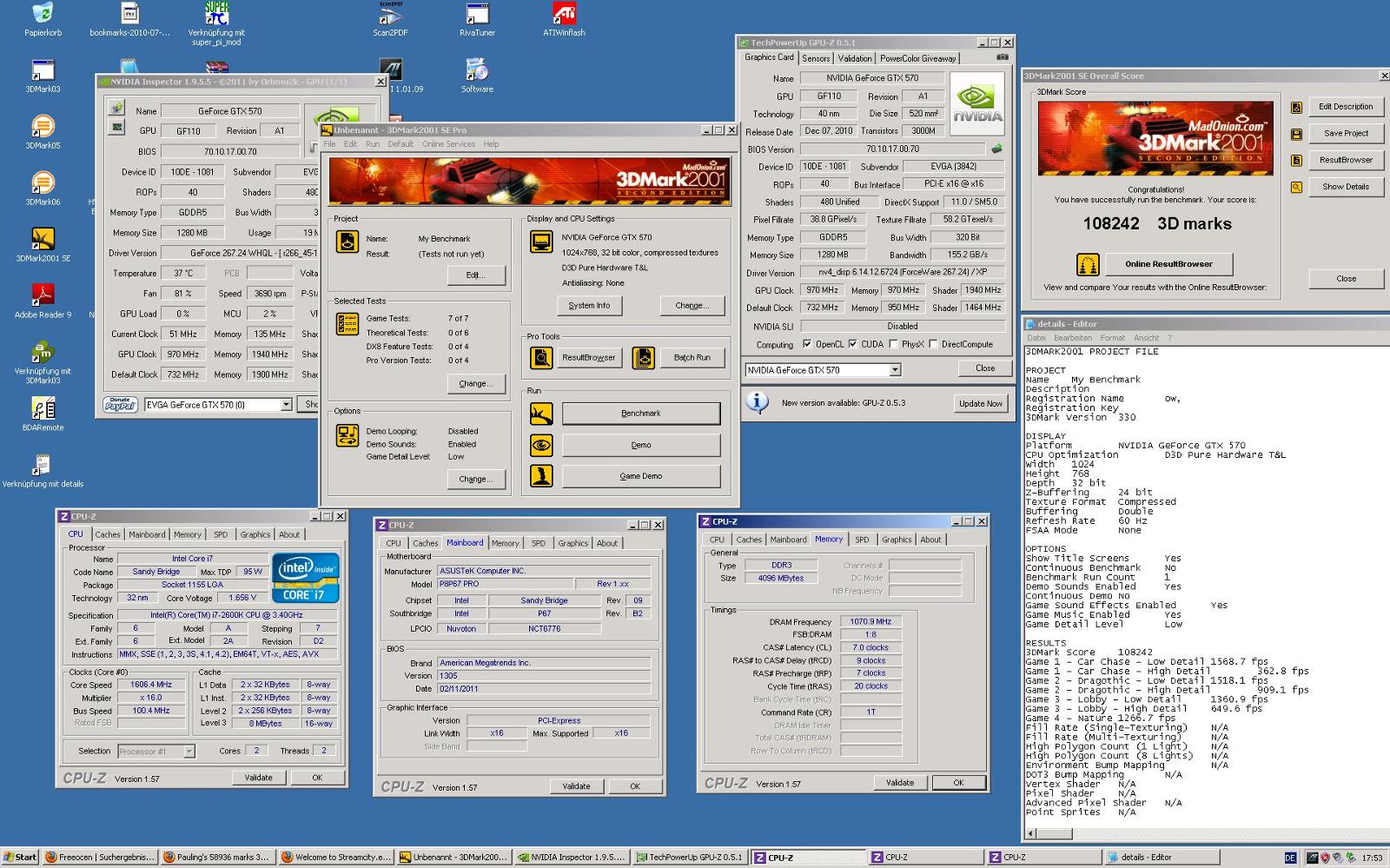The height and width of the screenshot is (868, 1390).
Task: Click the 108242 3D marks score text
Action: tap(1156, 224)
